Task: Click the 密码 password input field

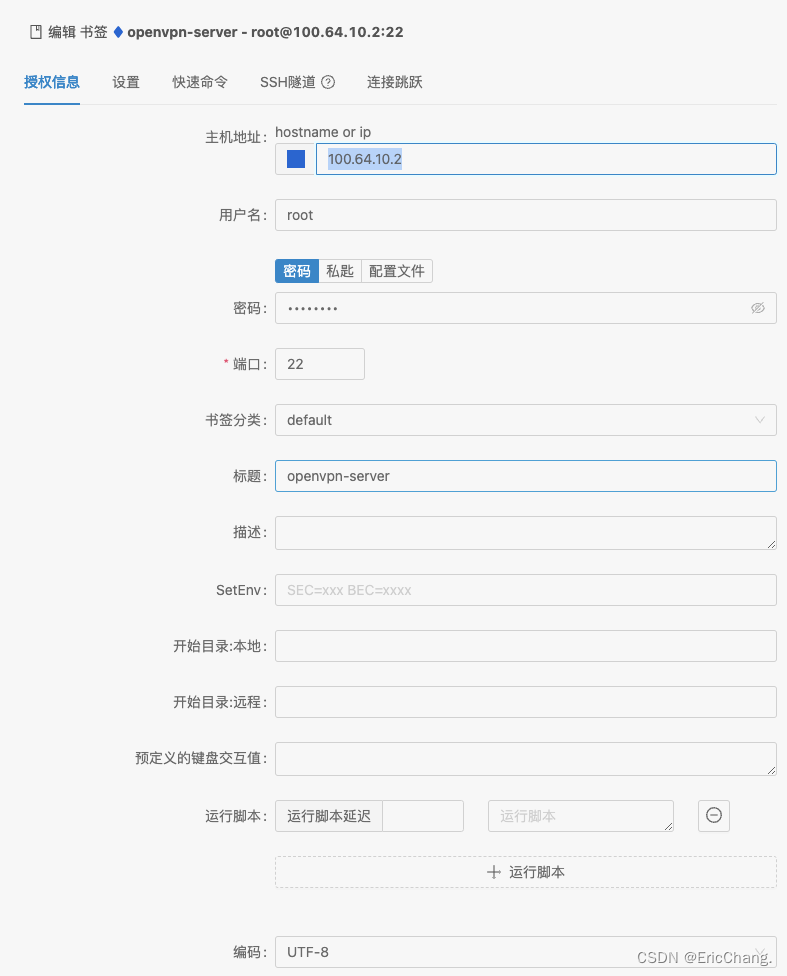Action: (525, 308)
